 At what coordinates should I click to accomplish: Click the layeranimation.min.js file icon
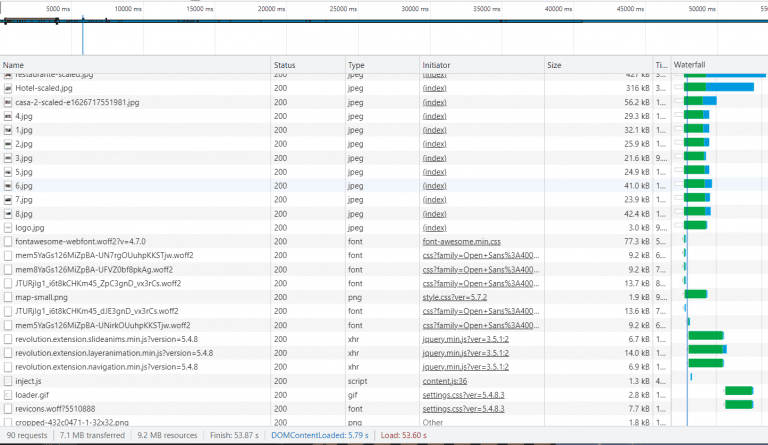(x=8, y=353)
